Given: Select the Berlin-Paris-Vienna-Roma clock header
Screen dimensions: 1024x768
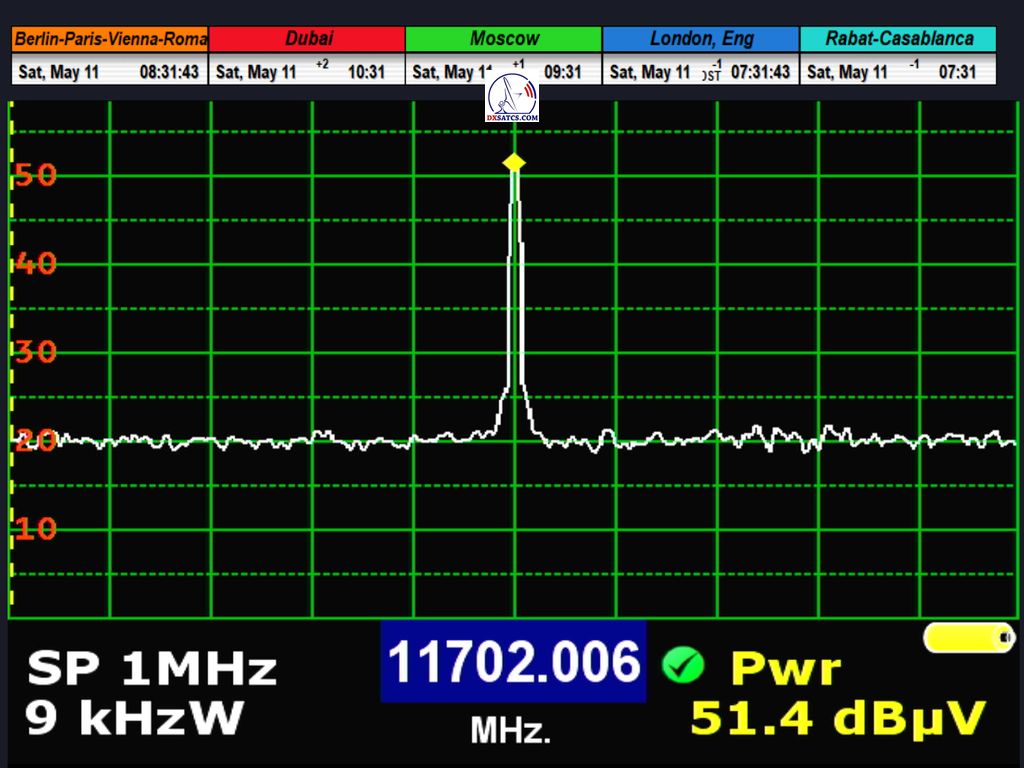Looking at the screenshot, I should pos(110,39).
